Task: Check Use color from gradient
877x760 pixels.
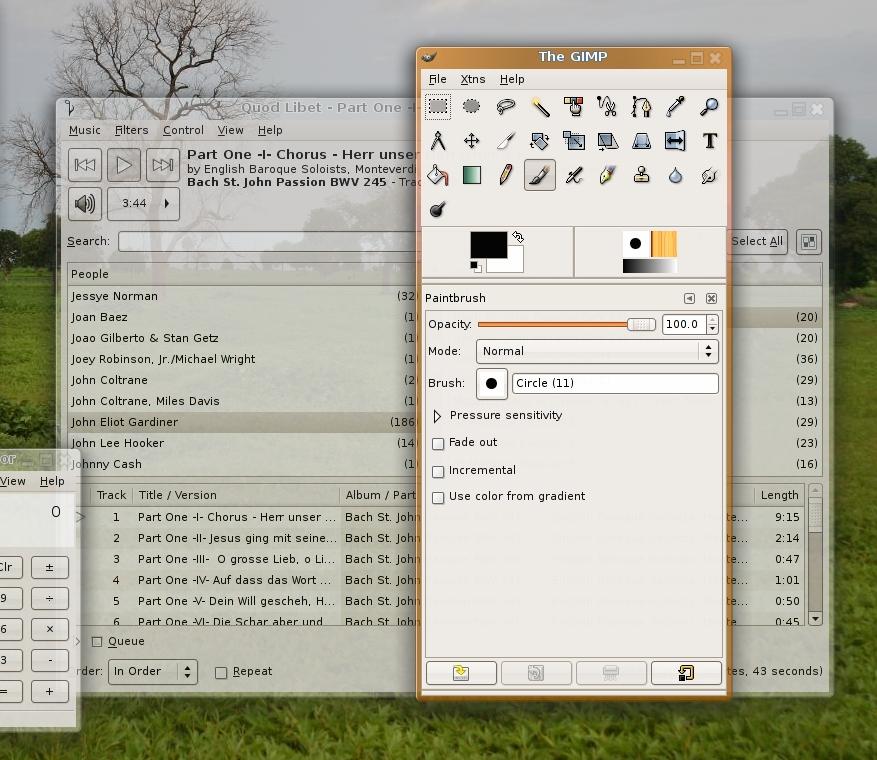Action: (x=438, y=497)
